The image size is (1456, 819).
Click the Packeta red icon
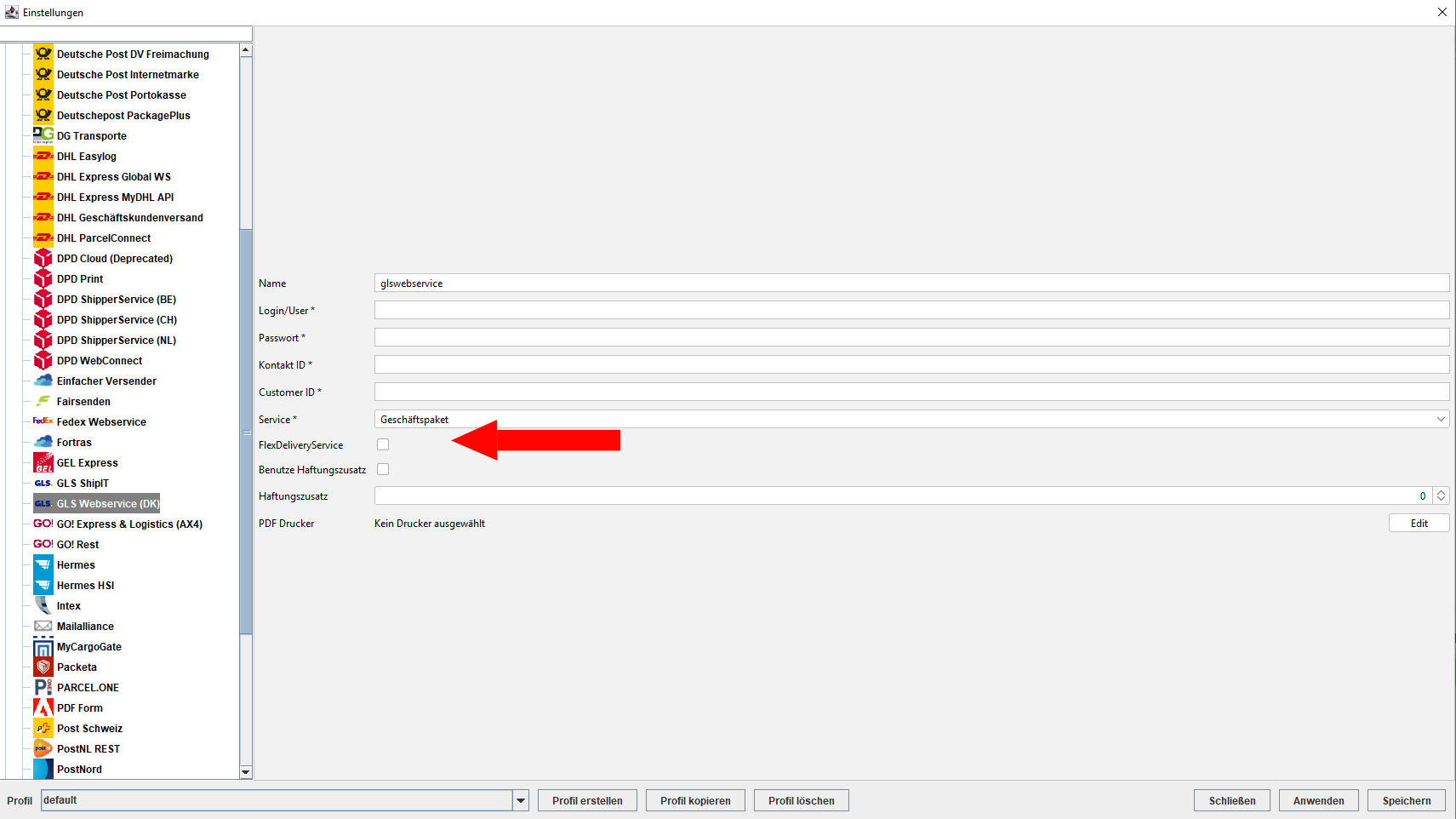click(x=43, y=667)
